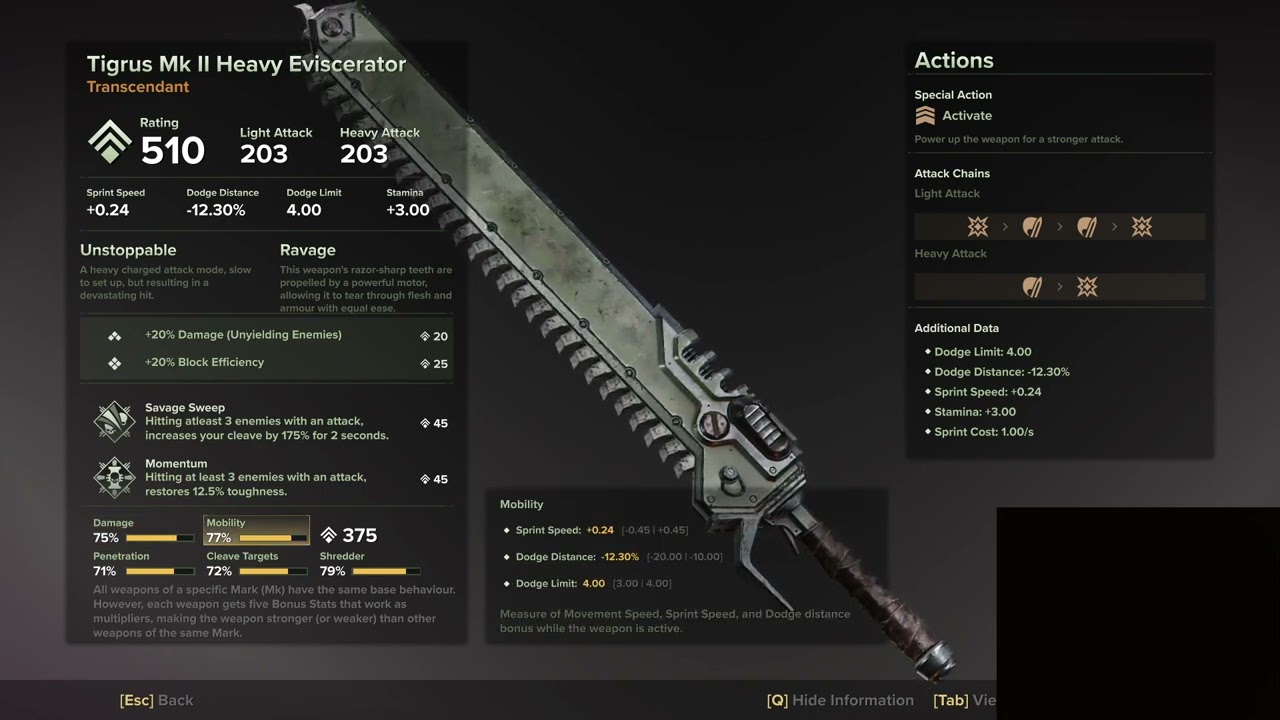
Task: Click perk icon beside Block Efficiency
Action: [115, 363]
